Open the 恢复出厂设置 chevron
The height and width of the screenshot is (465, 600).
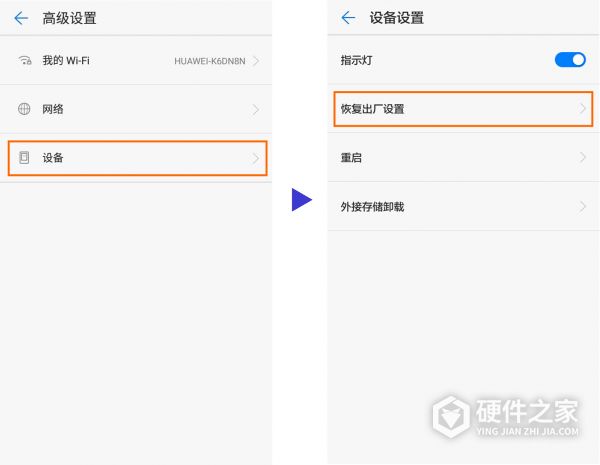point(583,109)
